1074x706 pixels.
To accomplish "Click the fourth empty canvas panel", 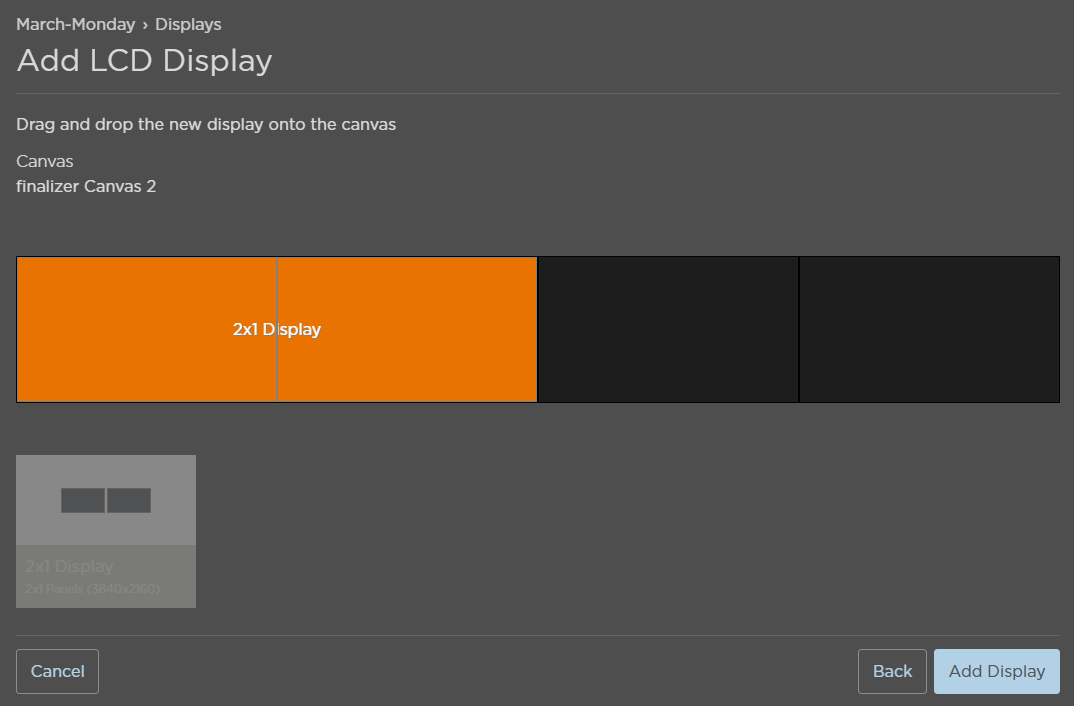I will point(929,329).
